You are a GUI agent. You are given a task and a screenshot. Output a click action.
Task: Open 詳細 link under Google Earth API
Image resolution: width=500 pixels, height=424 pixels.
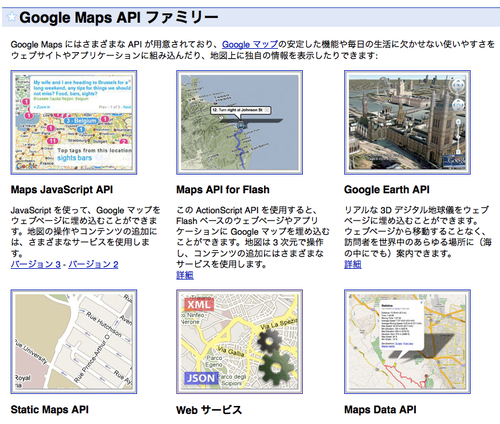[x=353, y=264]
